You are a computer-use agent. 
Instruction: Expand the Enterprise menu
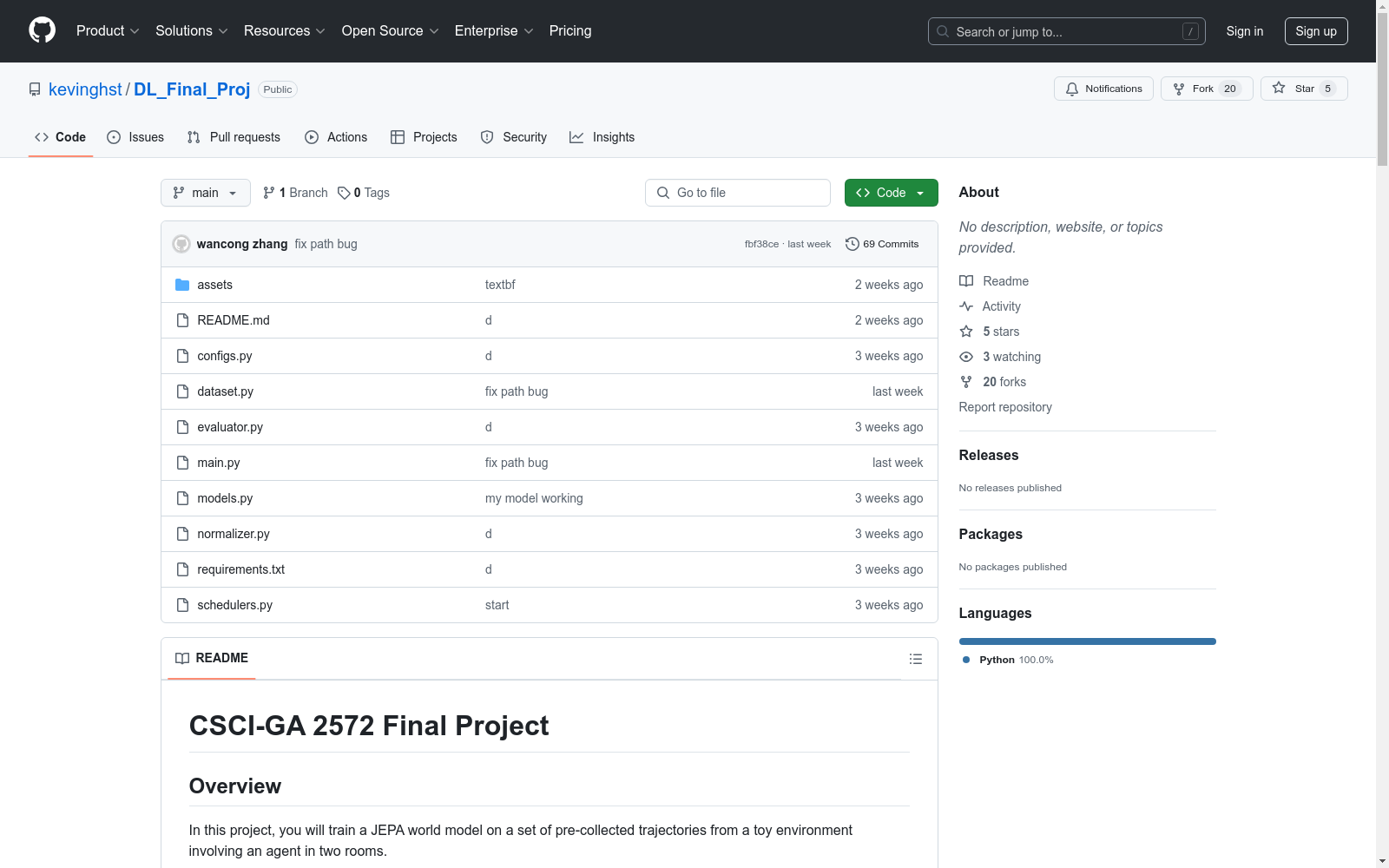(493, 30)
